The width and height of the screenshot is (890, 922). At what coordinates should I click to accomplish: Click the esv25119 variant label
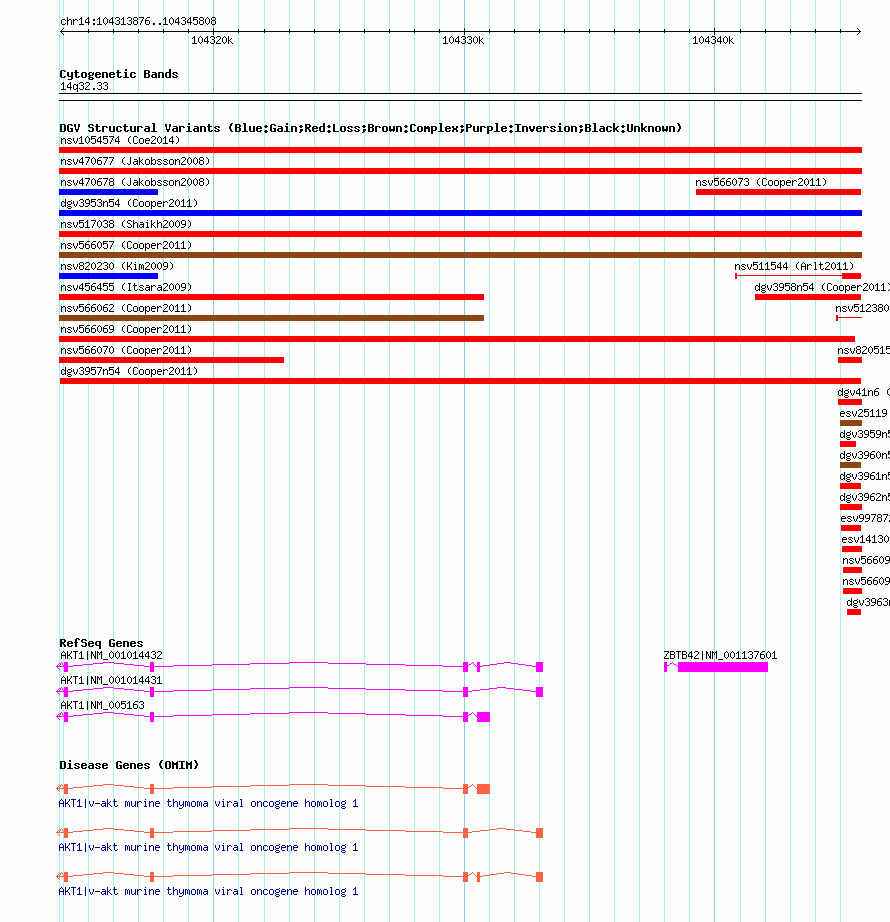pos(863,413)
